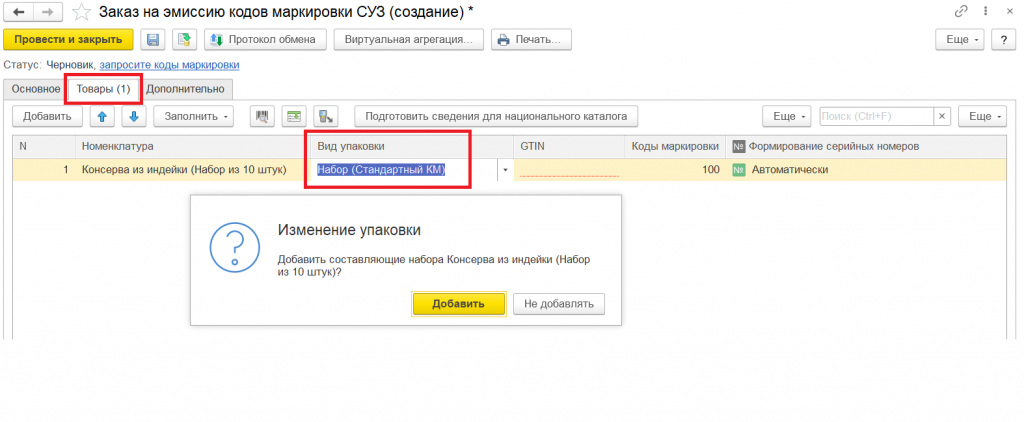Click the Вид упаковки column header
This screenshot has height=422, width=1024.
click(x=412, y=146)
